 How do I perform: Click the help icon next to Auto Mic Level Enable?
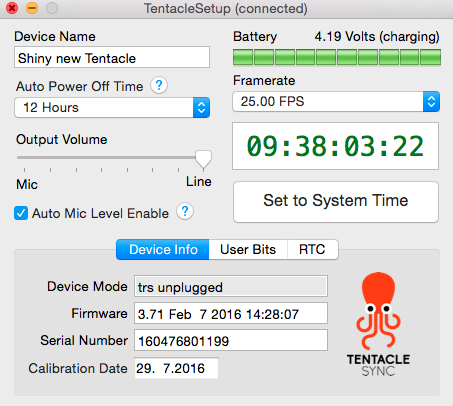tap(185, 211)
